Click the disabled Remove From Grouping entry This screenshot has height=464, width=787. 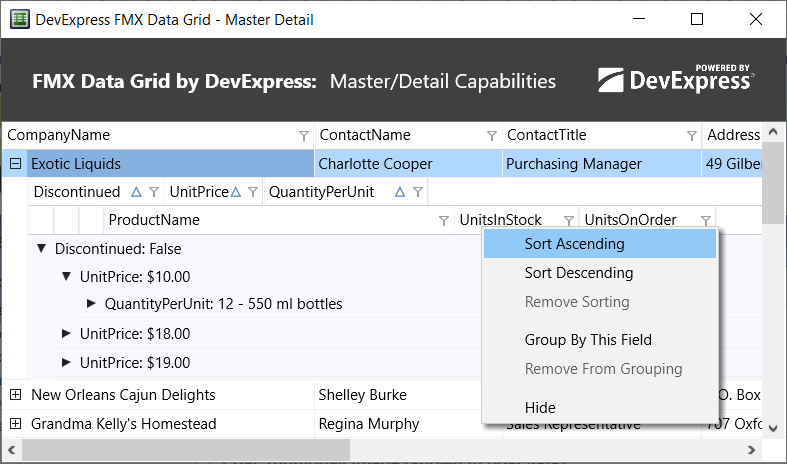pyautogui.click(x=600, y=369)
